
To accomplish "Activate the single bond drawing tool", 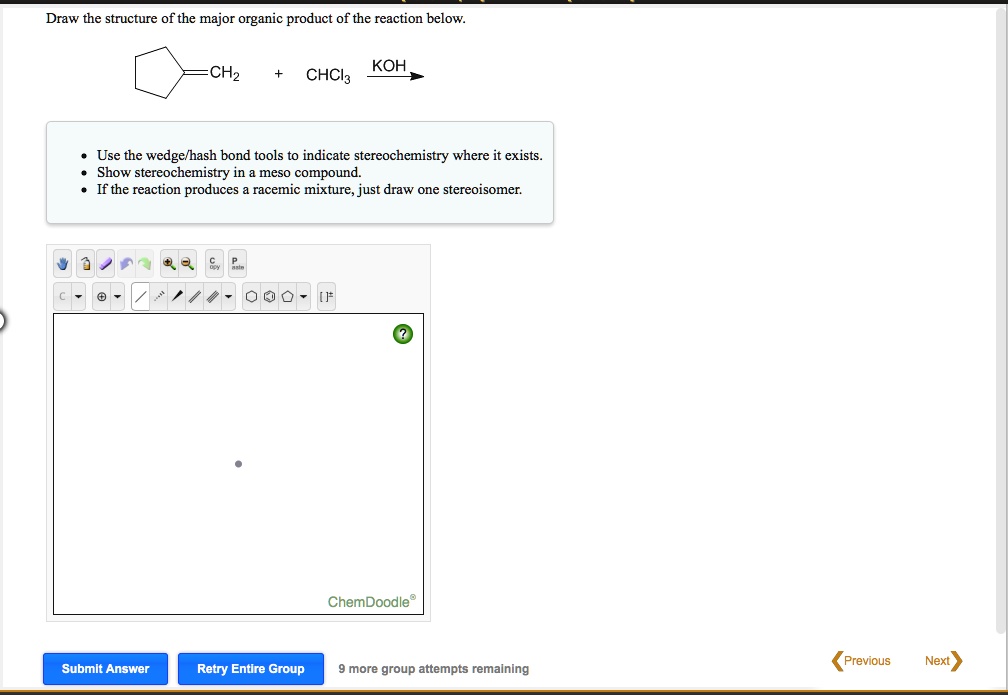I will 140,296.
